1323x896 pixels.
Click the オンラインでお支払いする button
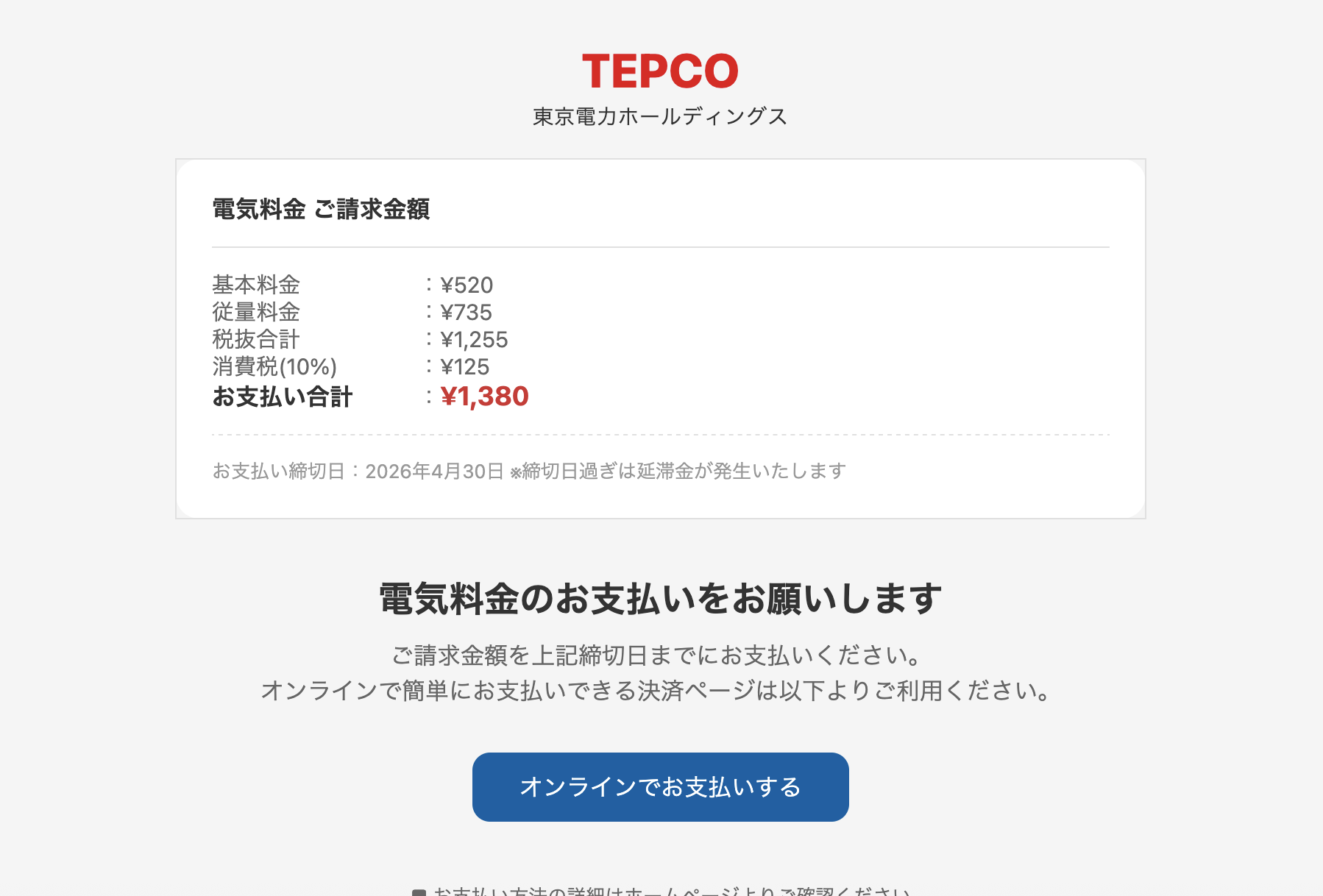660,786
